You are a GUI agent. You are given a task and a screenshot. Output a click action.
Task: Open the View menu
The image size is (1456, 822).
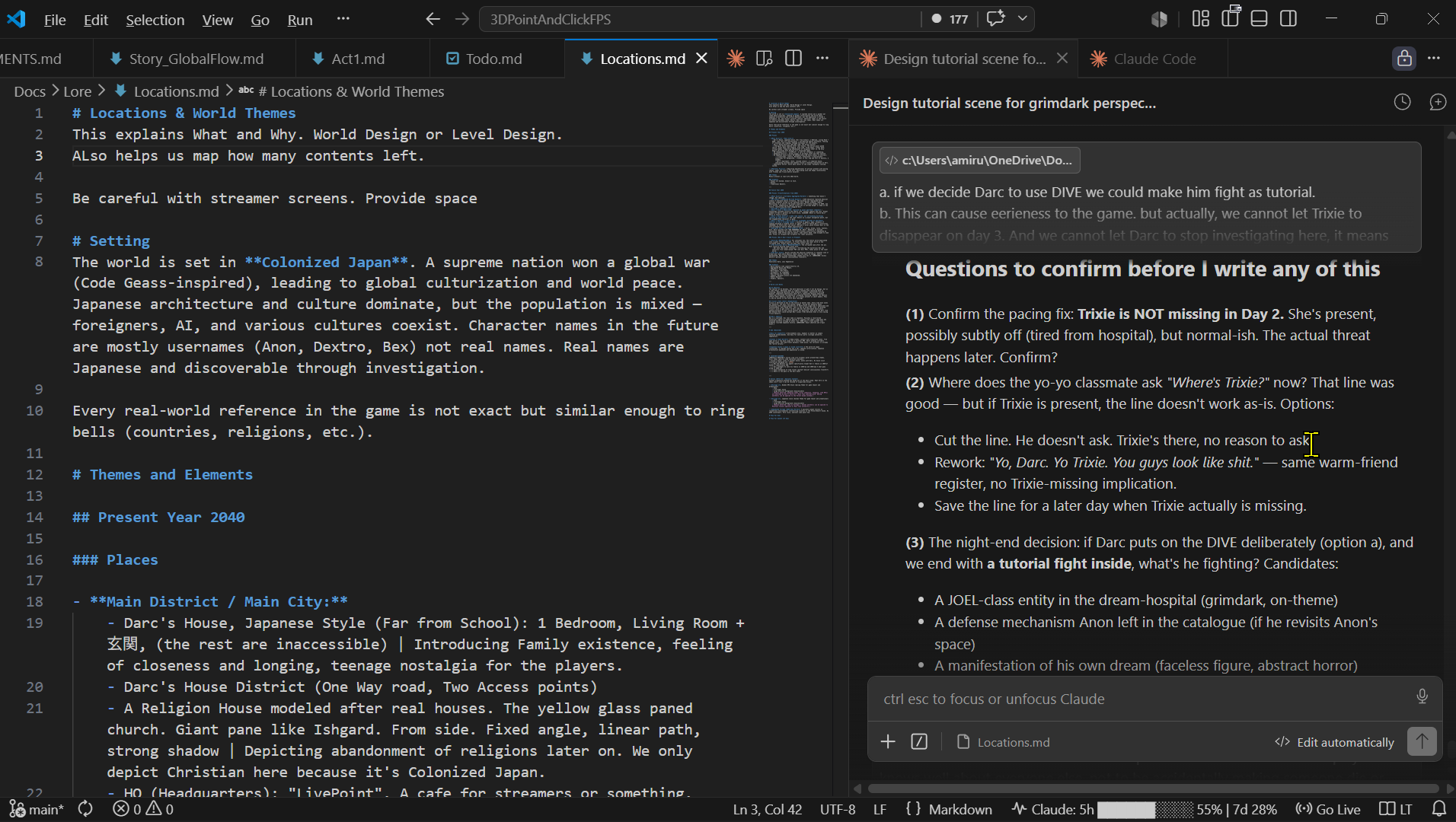(217, 19)
